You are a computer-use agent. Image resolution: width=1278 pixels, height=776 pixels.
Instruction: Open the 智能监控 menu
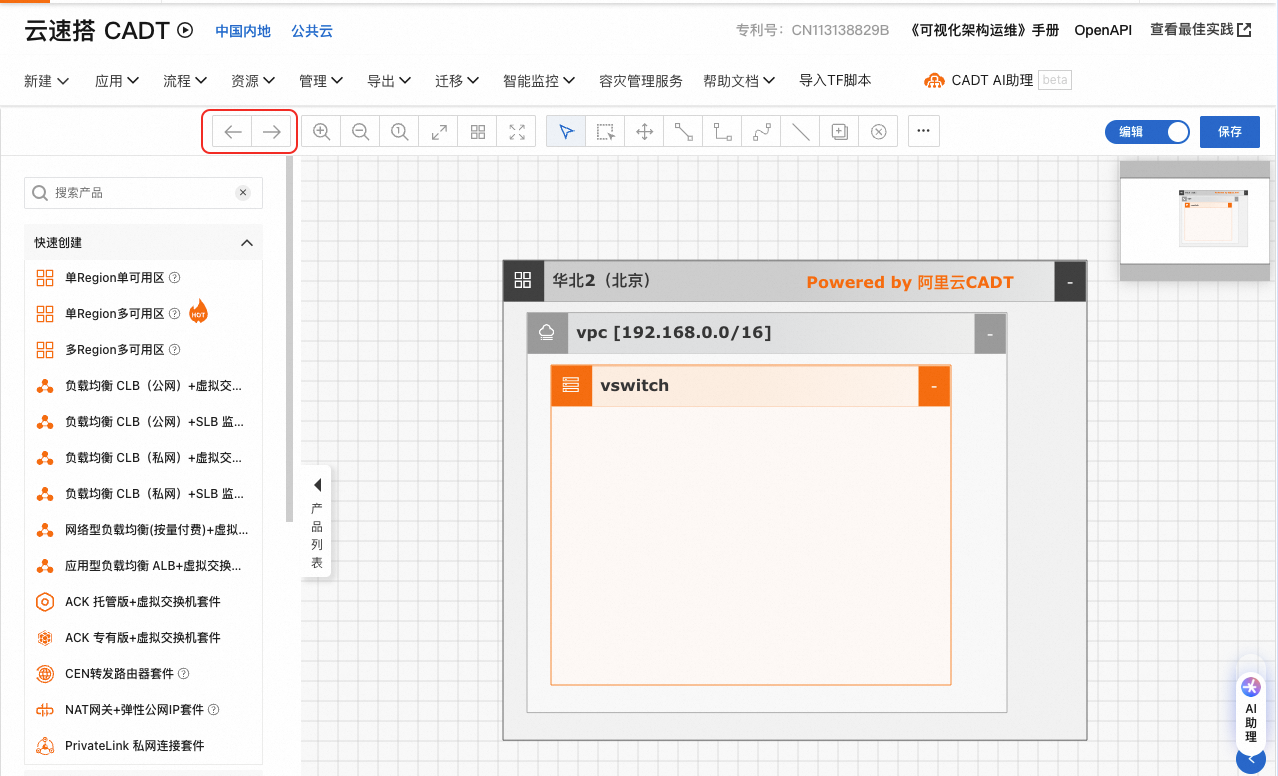pos(539,81)
